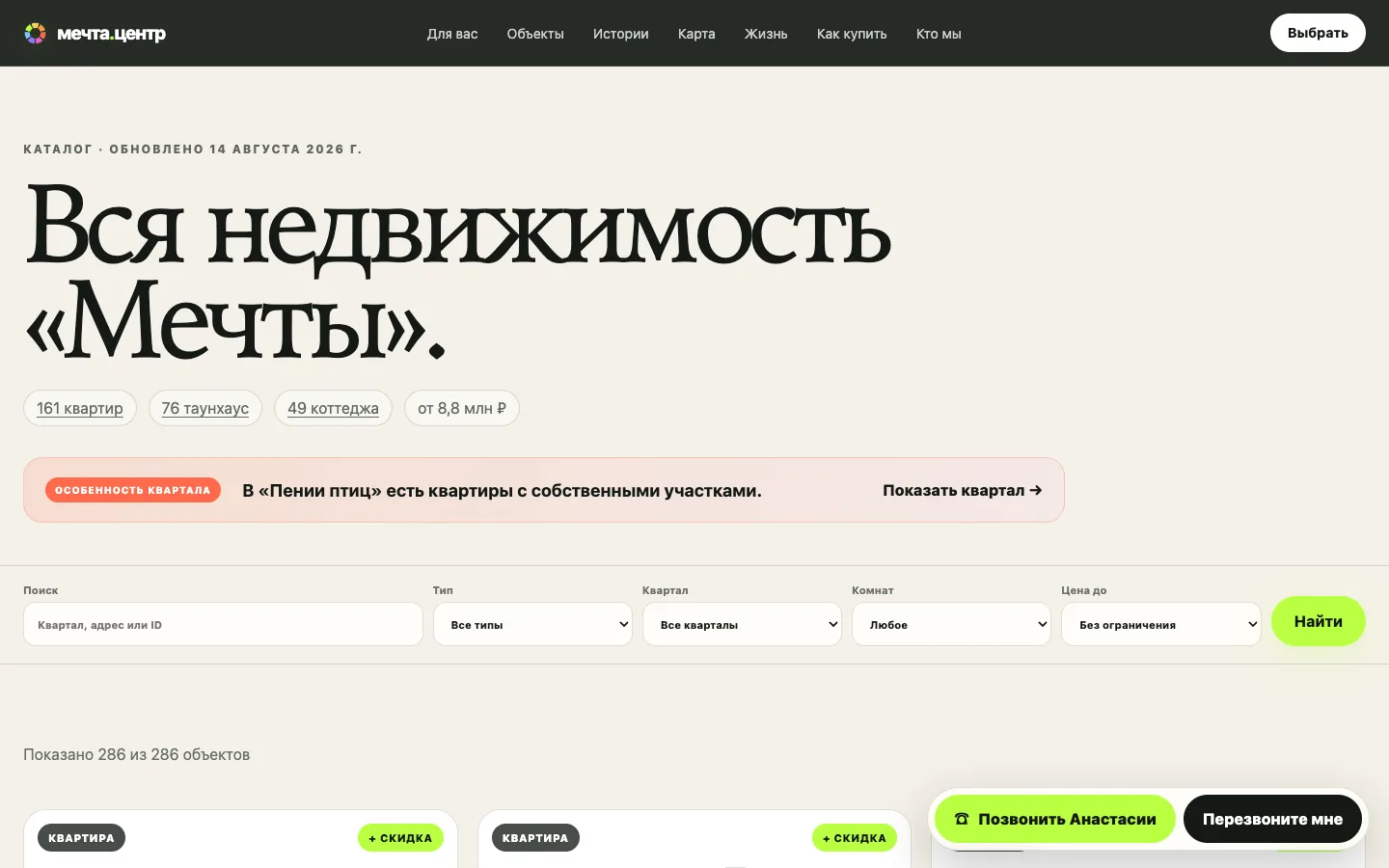Screen dimensions: 1389x868
Task: Expand the Цена до Без ограничения dropdown
Action: [x=1161, y=625]
